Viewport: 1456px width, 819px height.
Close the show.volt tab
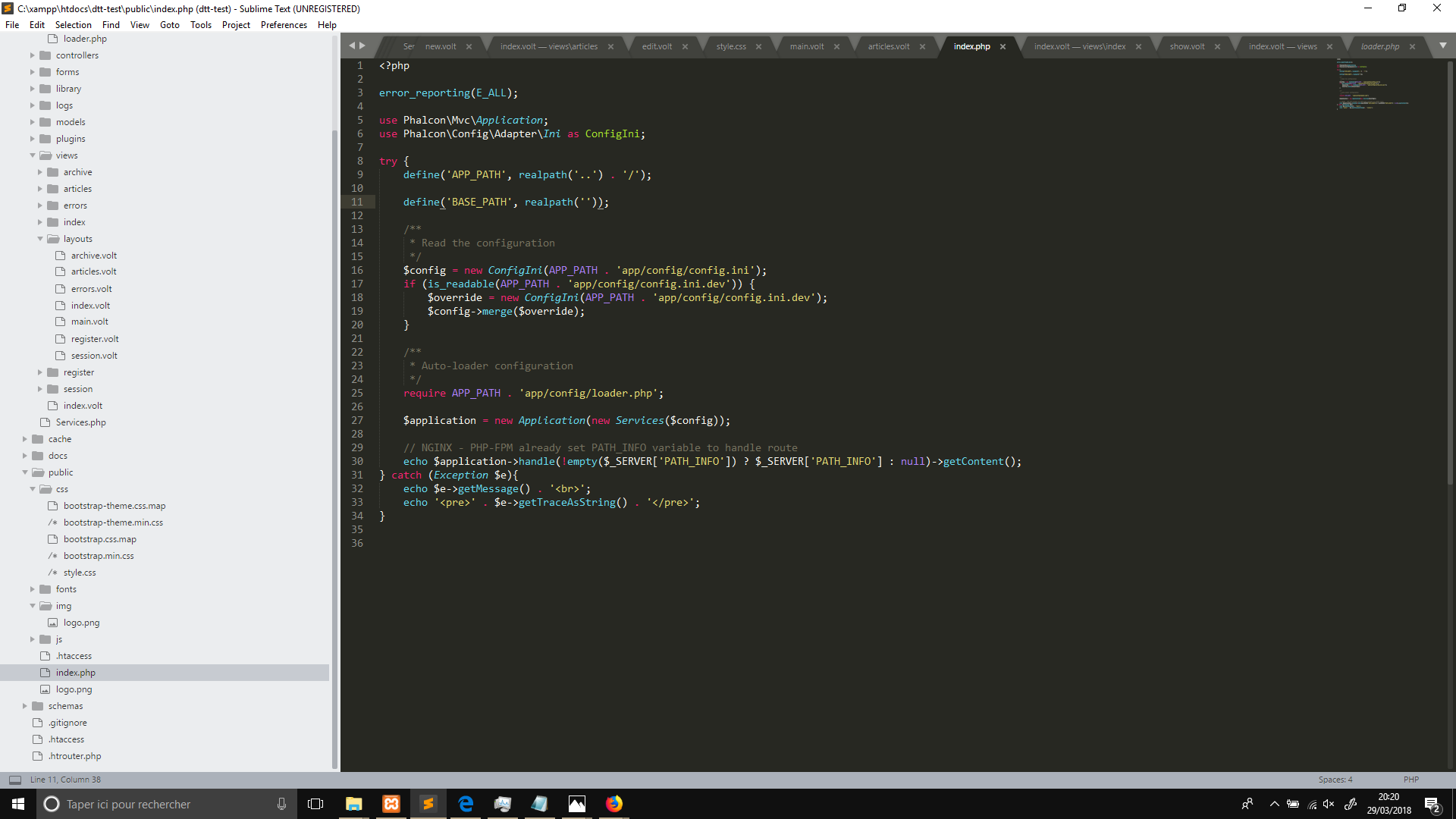(1217, 47)
